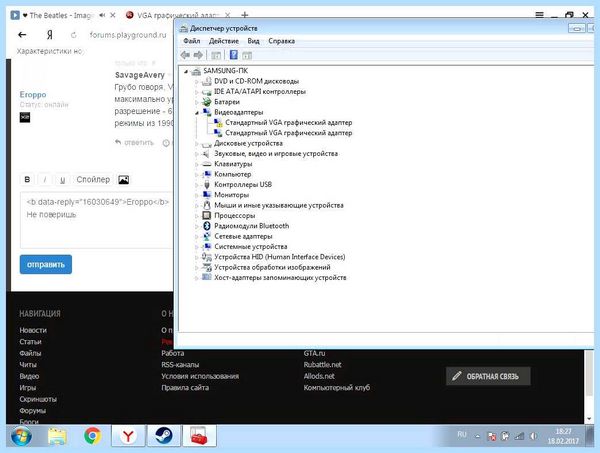Screen dimensions: 600x453
Task: Click inside the reply text area
Action: (x=96, y=220)
